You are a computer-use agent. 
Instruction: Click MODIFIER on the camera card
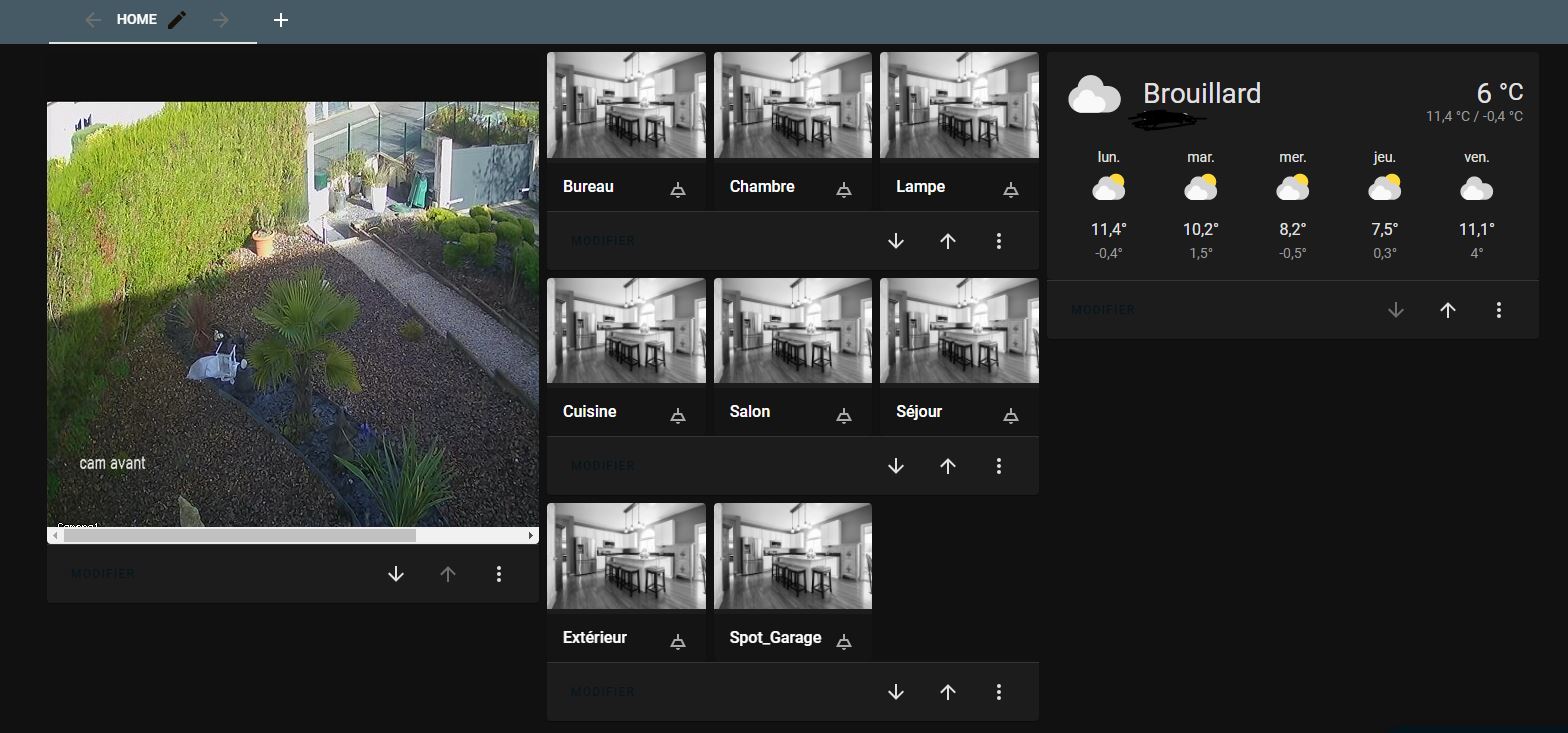(x=103, y=574)
